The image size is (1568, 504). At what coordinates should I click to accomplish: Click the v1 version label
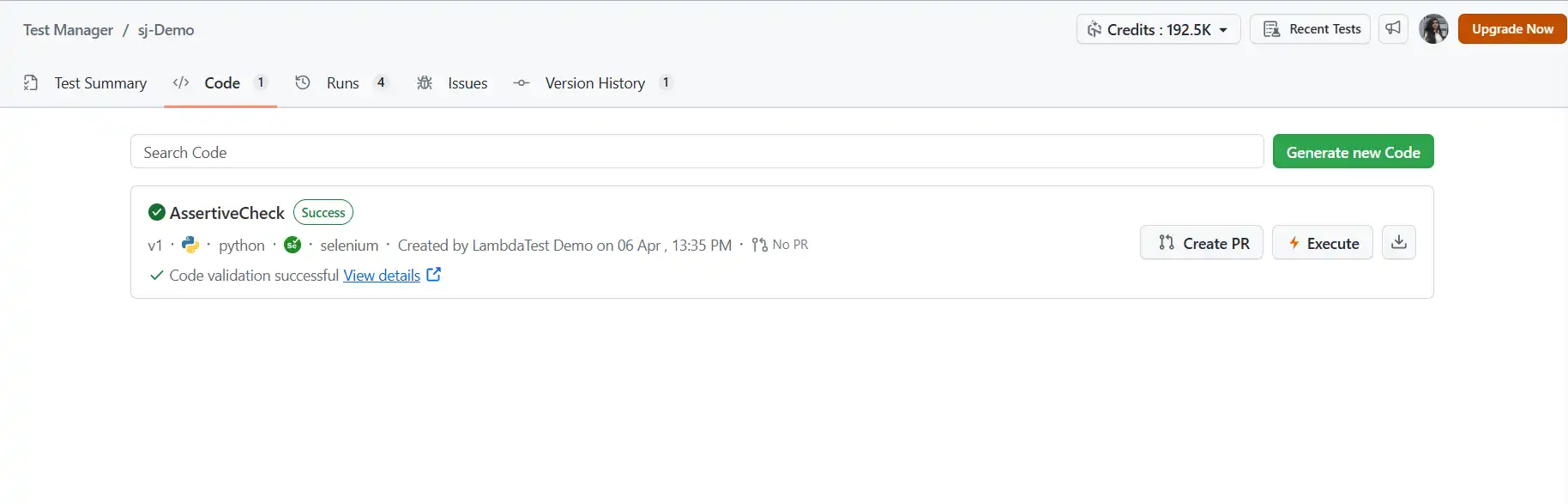(155, 246)
